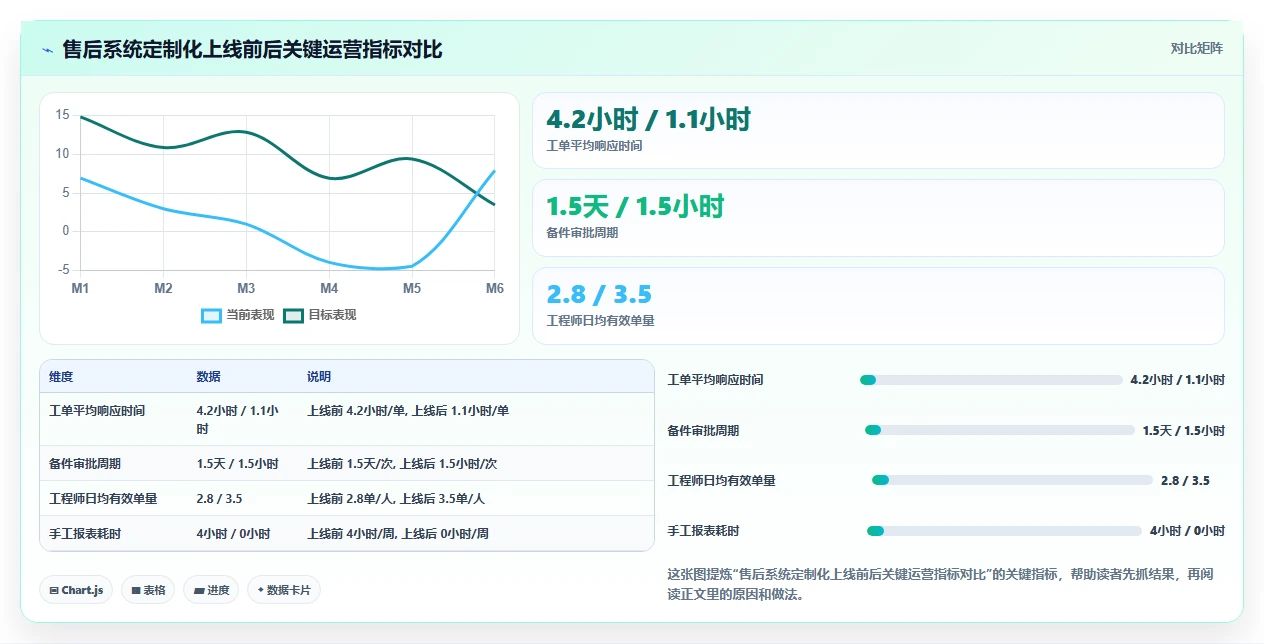Click table cell 工程师日均有效单量
The height and width of the screenshot is (644, 1264).
103,498
